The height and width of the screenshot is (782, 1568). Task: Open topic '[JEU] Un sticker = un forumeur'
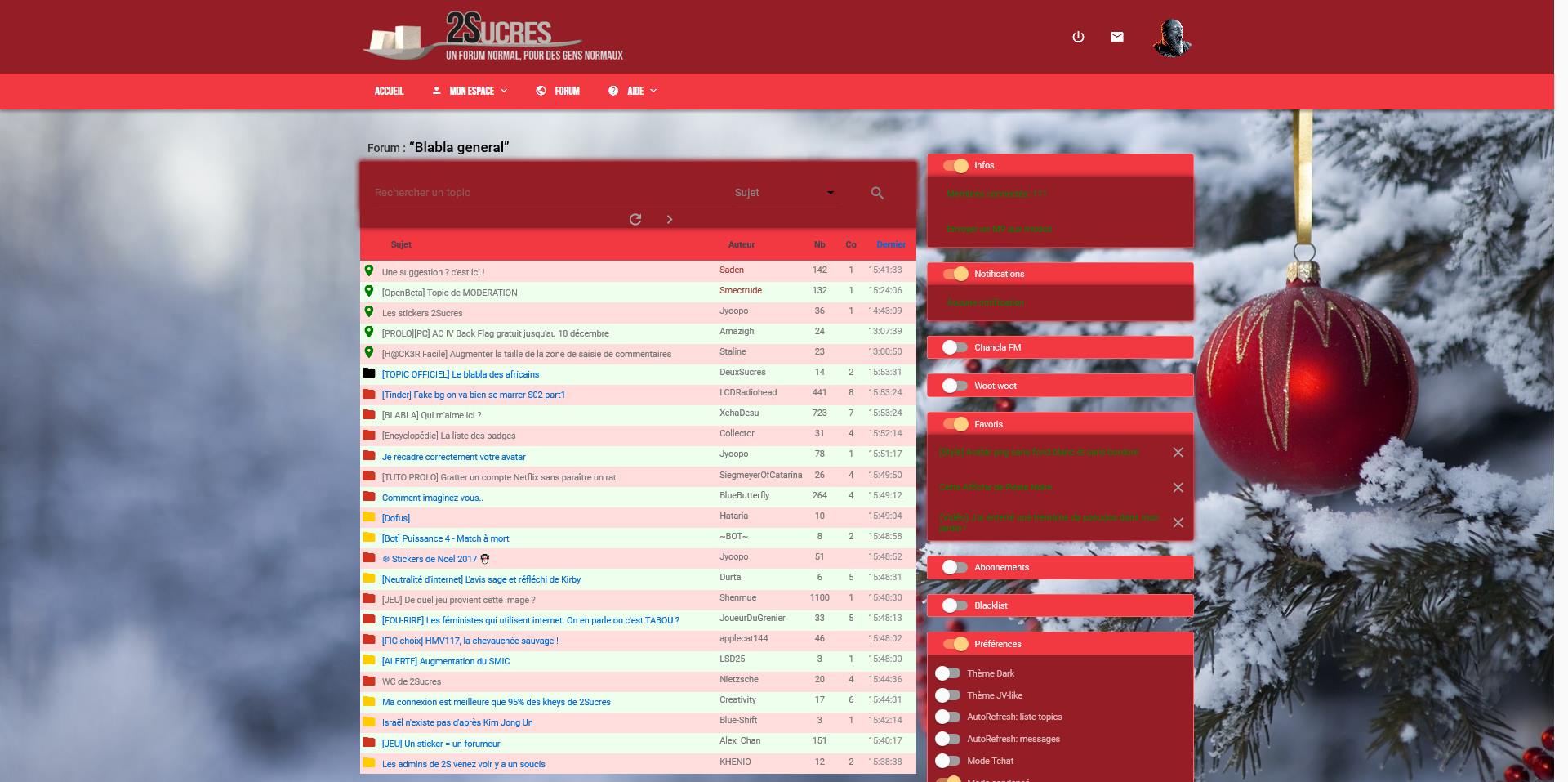(x=441, y=744)
